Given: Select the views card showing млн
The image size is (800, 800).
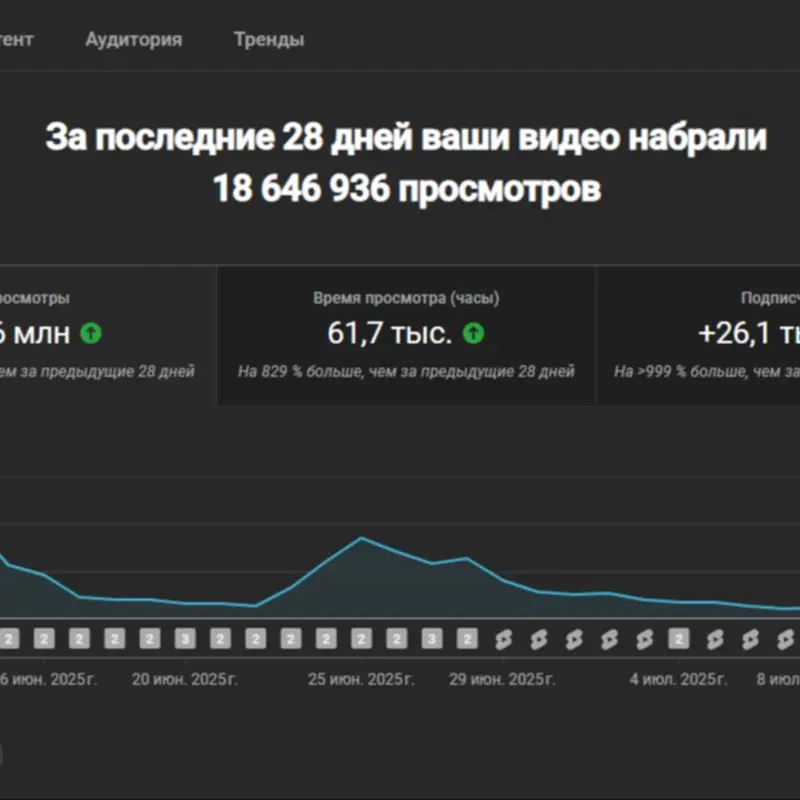Looking at the screenshot, I should [x=107, y=336].
